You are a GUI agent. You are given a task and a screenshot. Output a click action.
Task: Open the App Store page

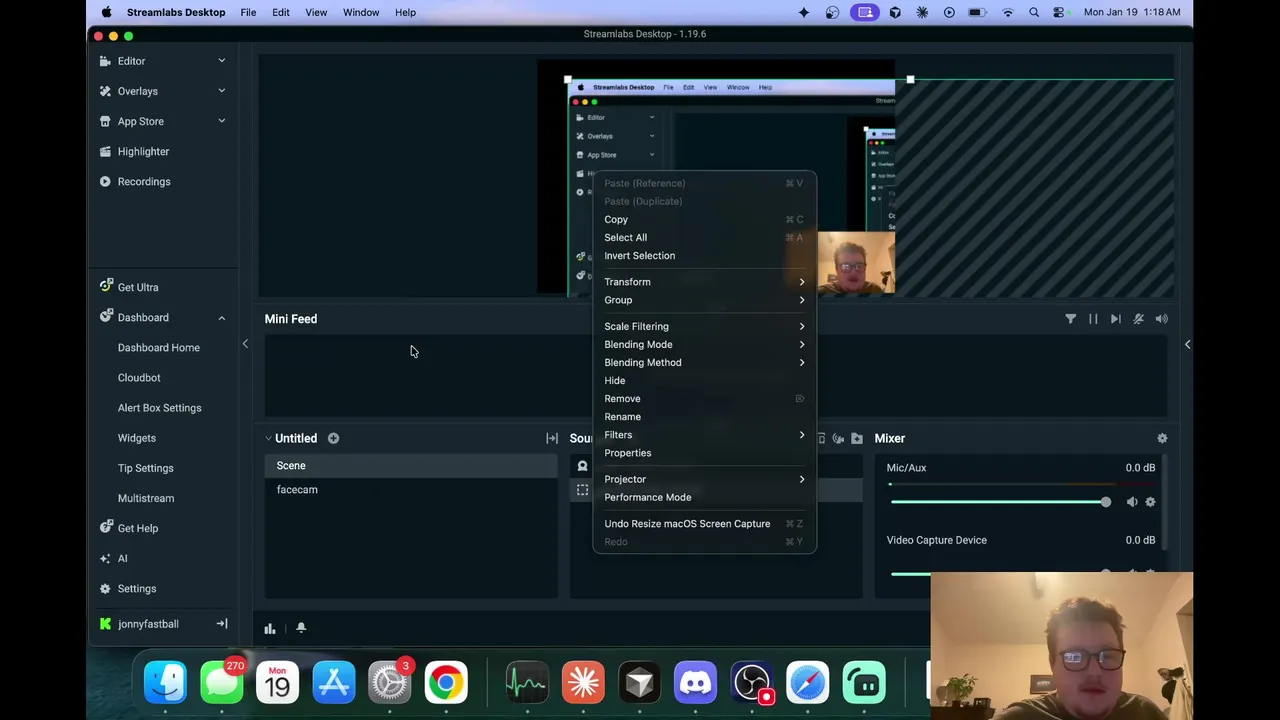140,121
